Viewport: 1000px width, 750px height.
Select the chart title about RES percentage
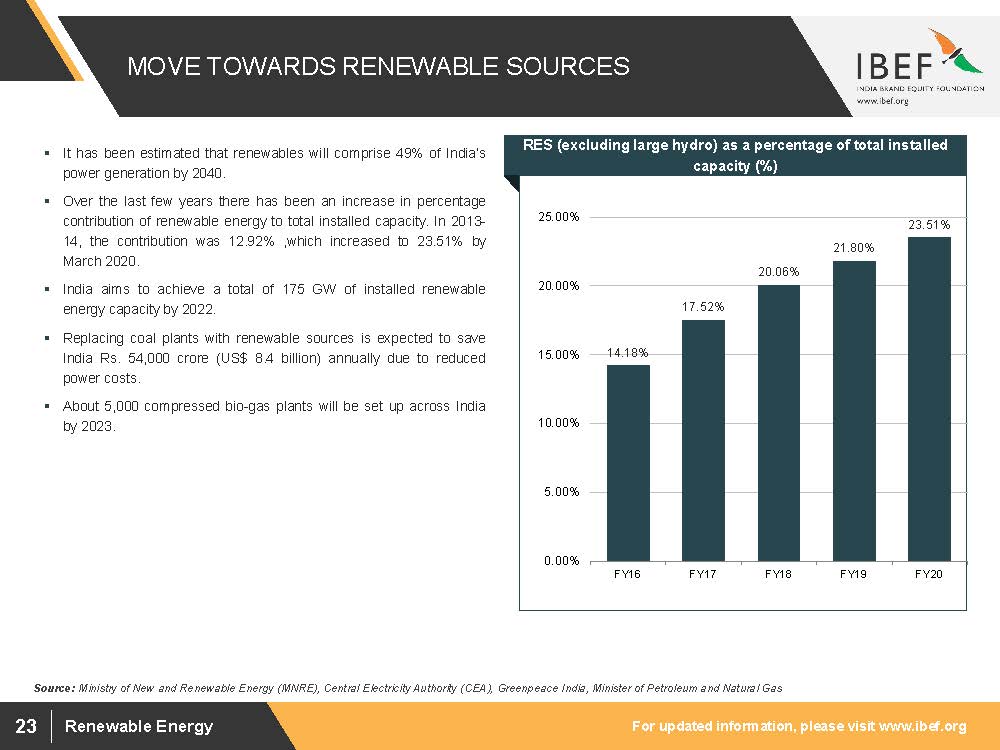[735, 156]
